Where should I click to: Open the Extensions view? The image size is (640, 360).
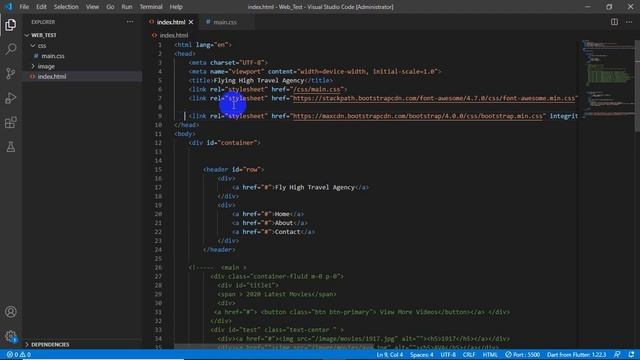point(11,122)
